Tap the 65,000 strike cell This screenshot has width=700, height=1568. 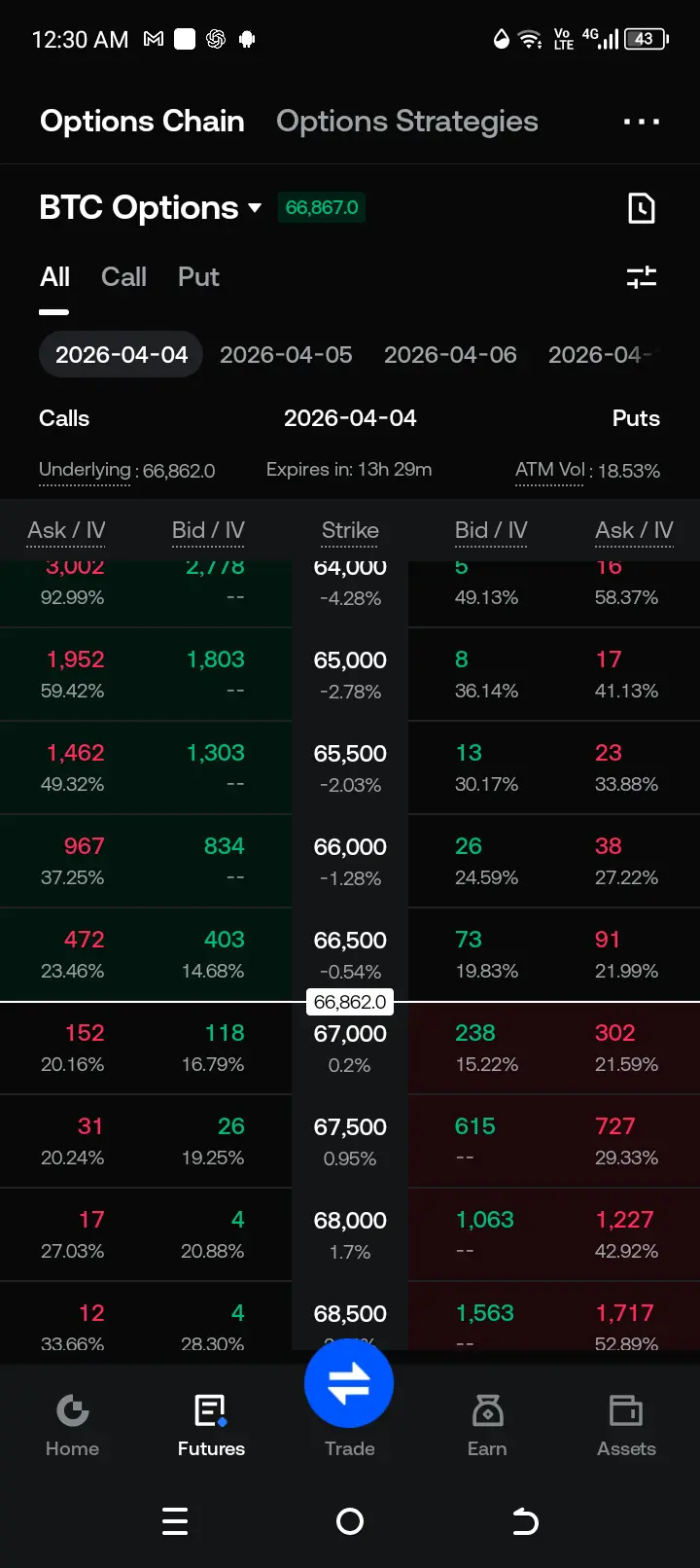click(350, 675)
